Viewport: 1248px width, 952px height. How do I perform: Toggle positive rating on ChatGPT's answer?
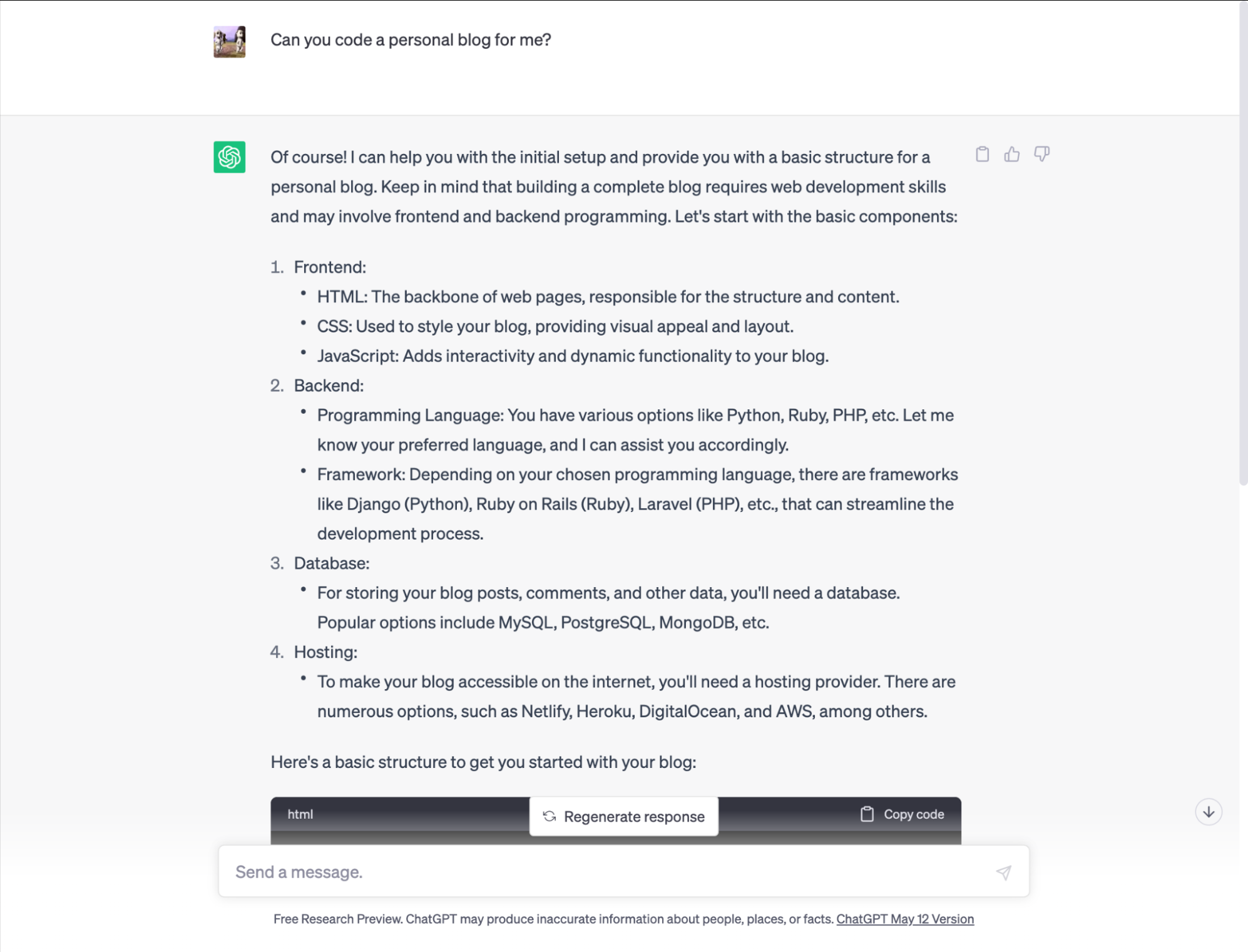(1011, 154)
